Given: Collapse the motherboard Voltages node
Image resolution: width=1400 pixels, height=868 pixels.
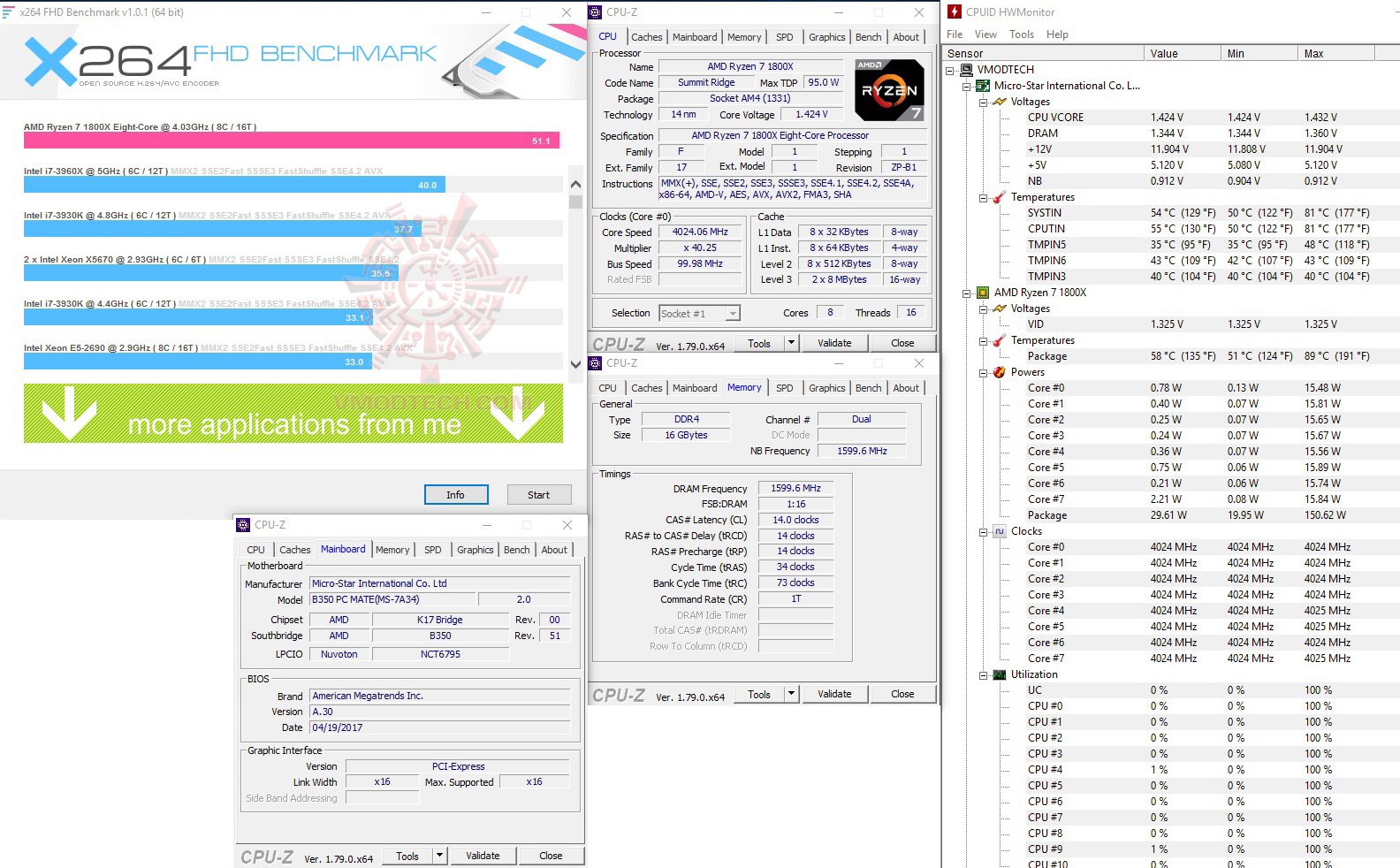Looking at the screenshot, I should (x=983, y=102).
